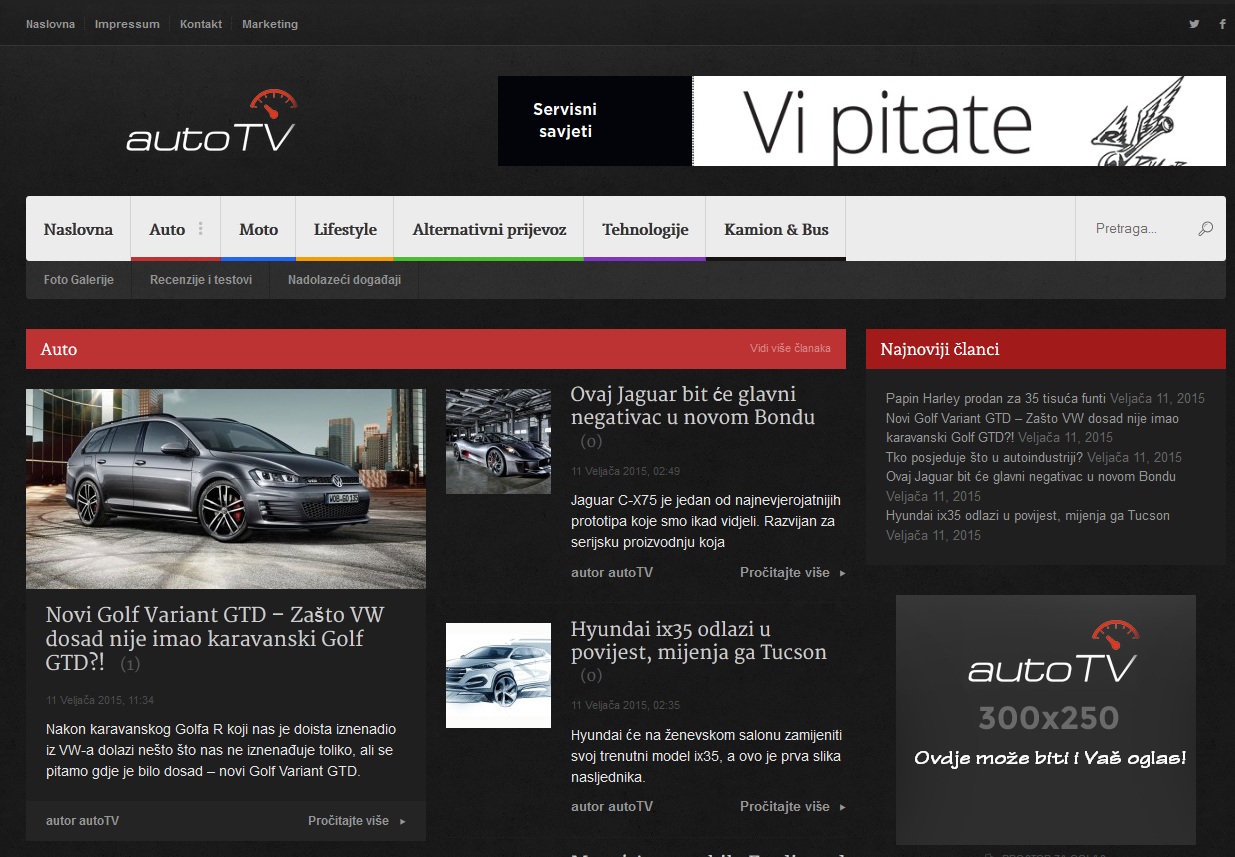Open sidebar link Ovaj Jaguar bit će
The height and width of the screenshot is (857, 1235).
pos(1031,476)
